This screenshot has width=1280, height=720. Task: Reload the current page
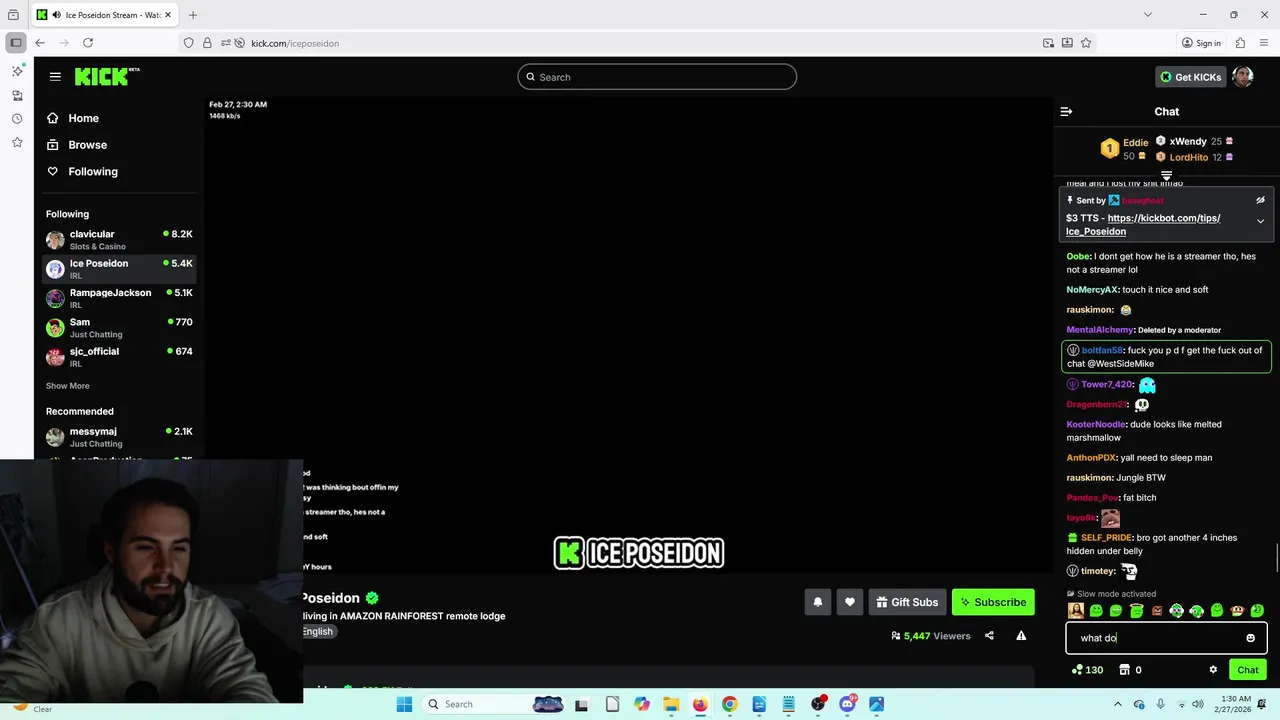coord(88,43)
